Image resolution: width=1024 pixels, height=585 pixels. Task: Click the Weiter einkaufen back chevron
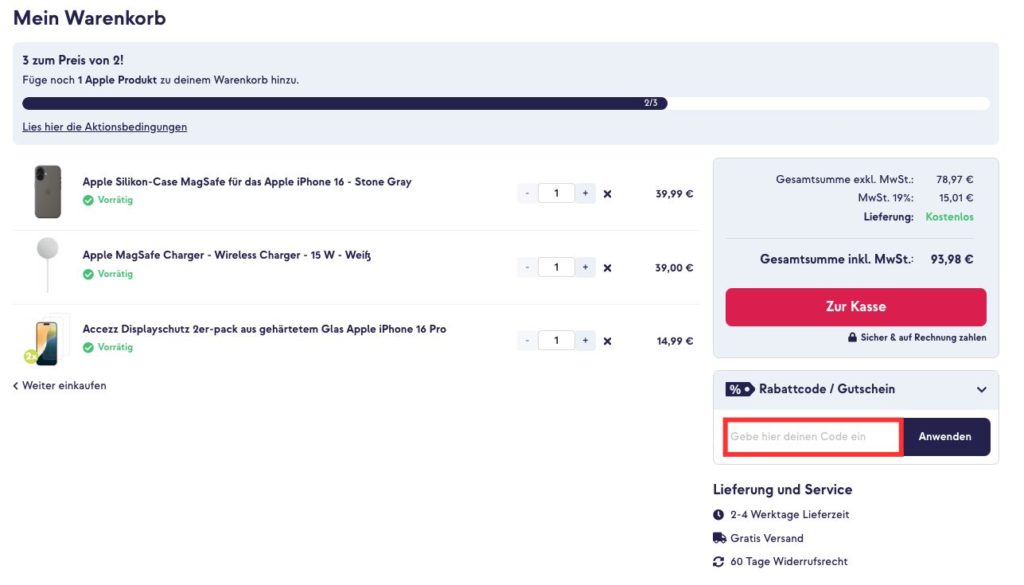[x=16, y=386]
